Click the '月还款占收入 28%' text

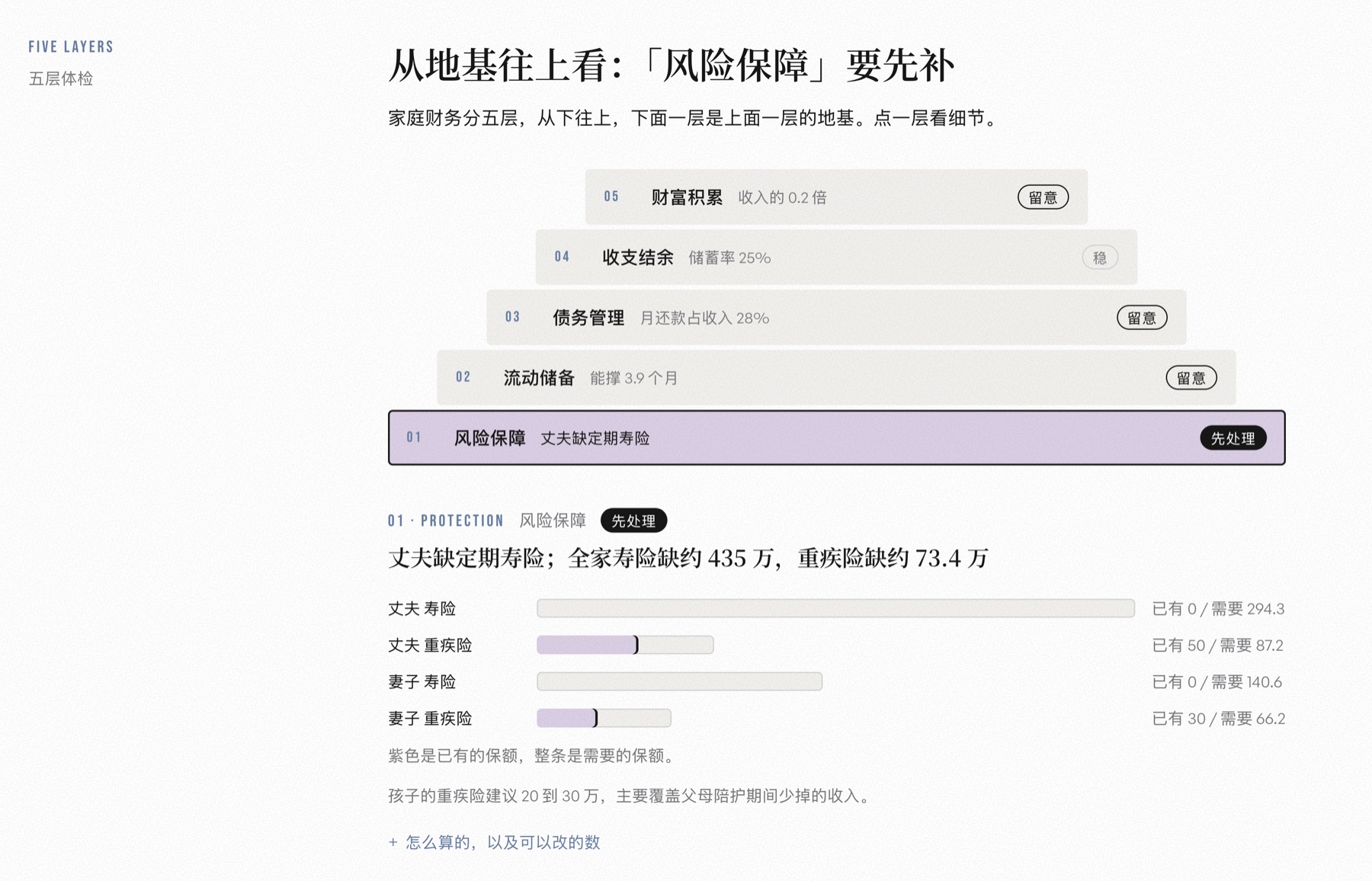704,318
